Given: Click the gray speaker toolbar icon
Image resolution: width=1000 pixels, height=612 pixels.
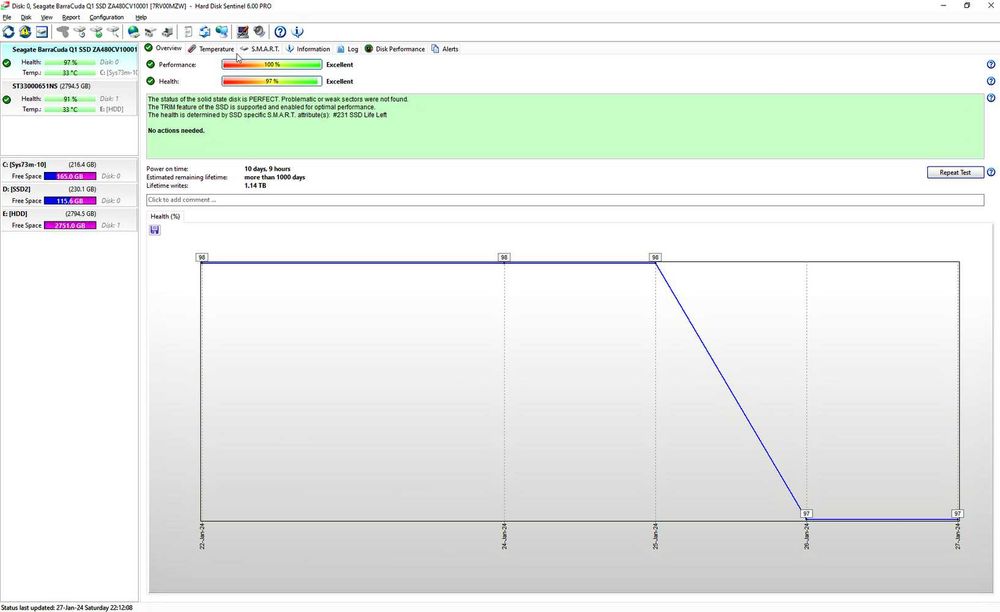Looking at the screenshot, I should coord(259,31).
